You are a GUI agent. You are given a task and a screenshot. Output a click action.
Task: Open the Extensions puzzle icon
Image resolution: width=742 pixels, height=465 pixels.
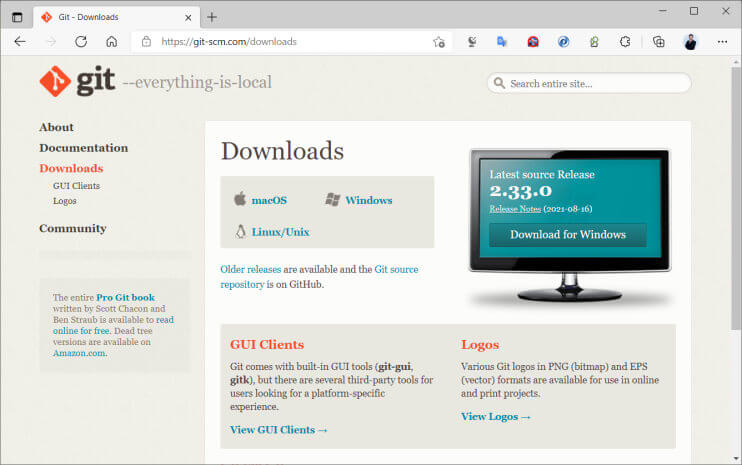point(625,42)
